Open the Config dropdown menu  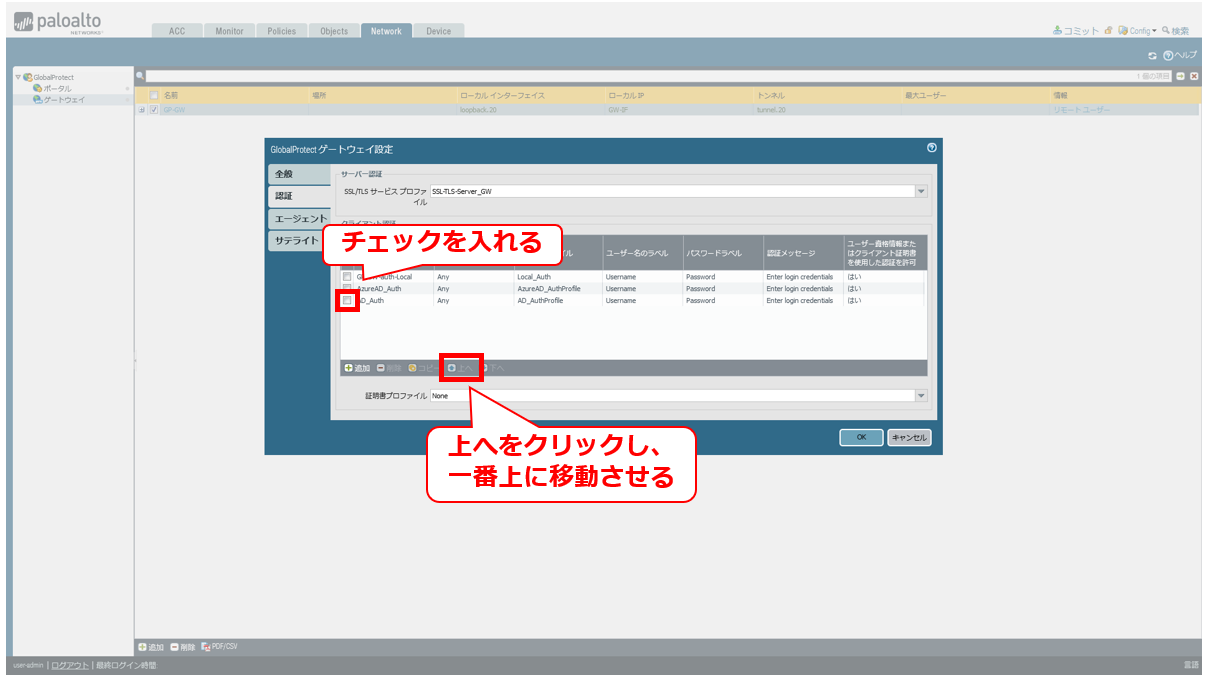coord(1137,31)
